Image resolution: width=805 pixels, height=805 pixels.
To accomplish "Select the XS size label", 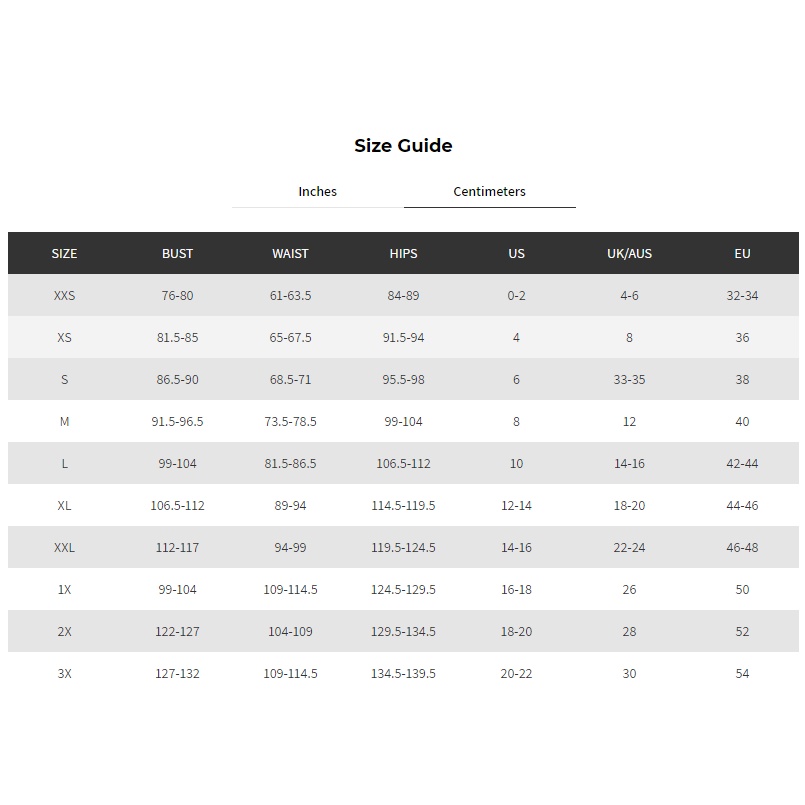I will pyautogui.click(x=64, y=337).
